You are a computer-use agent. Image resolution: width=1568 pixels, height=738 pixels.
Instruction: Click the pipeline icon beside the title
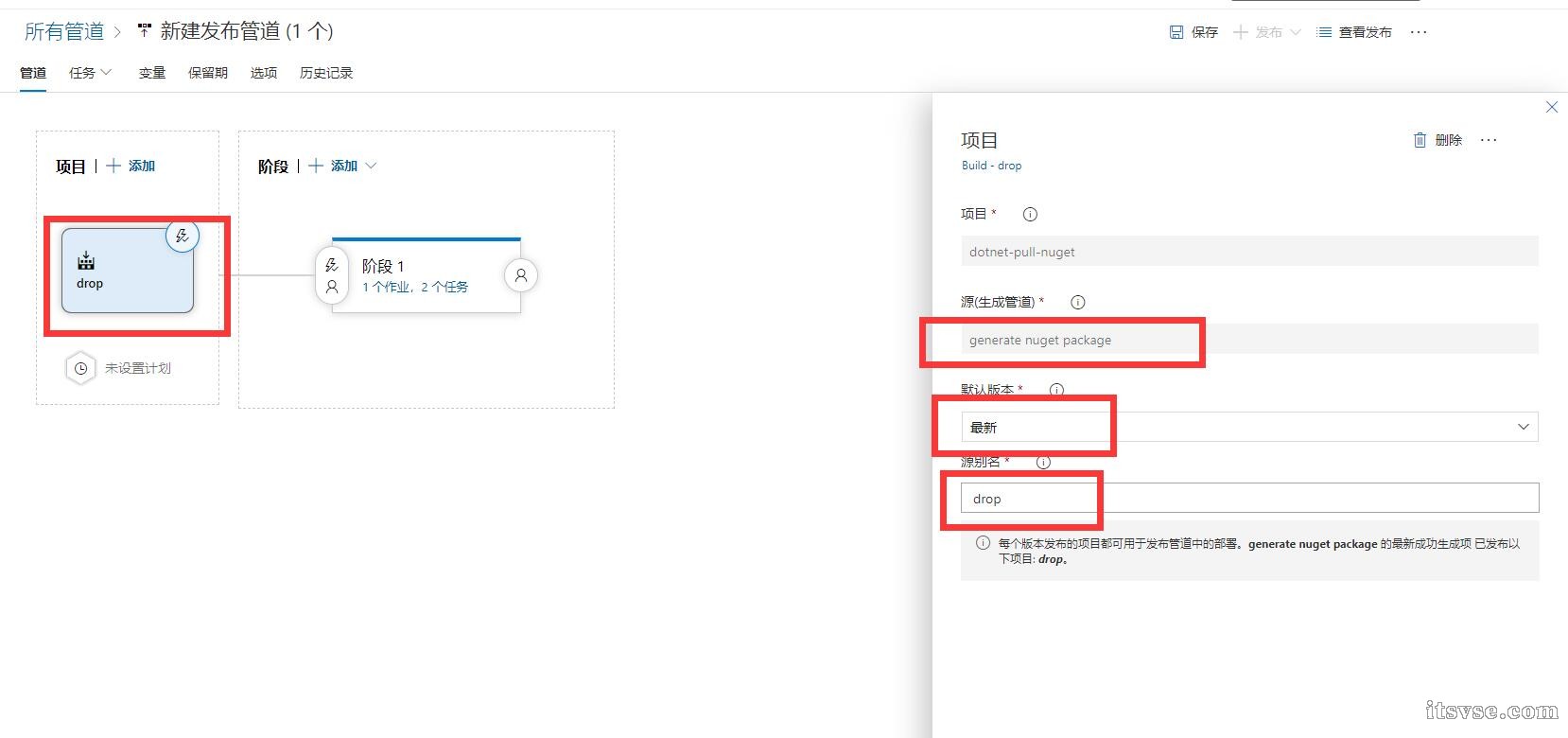(144, 31)
